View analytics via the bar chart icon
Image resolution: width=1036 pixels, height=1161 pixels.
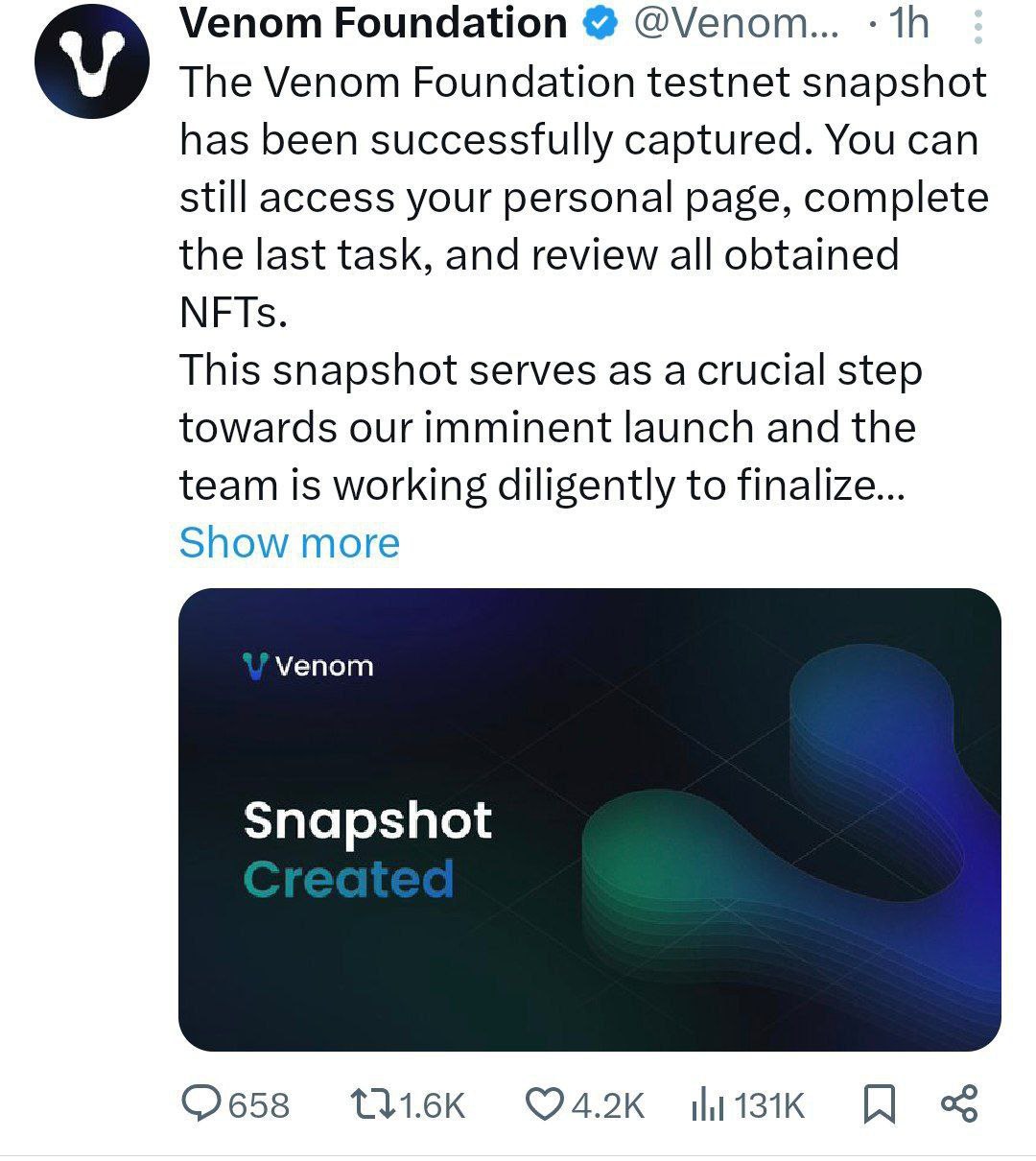(708, 1105)
